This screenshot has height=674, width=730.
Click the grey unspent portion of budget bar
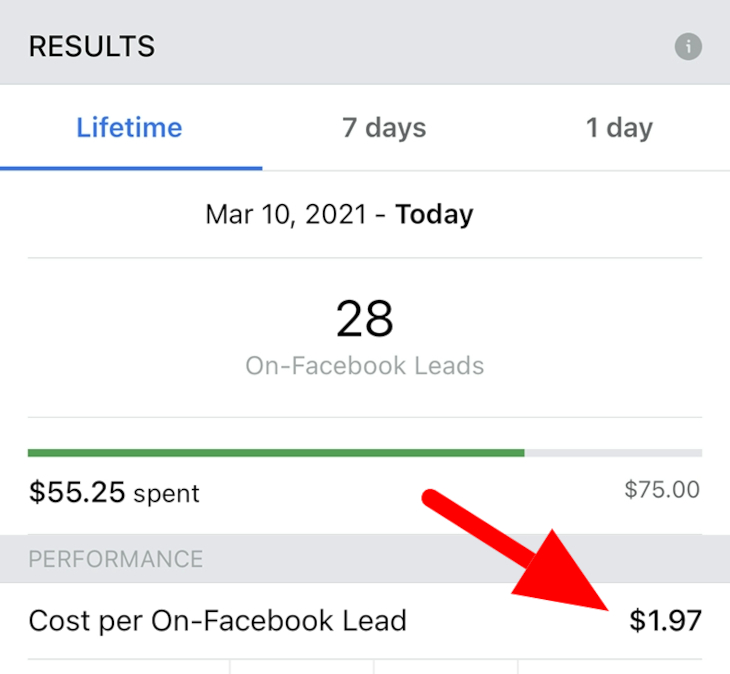point(612,453)
